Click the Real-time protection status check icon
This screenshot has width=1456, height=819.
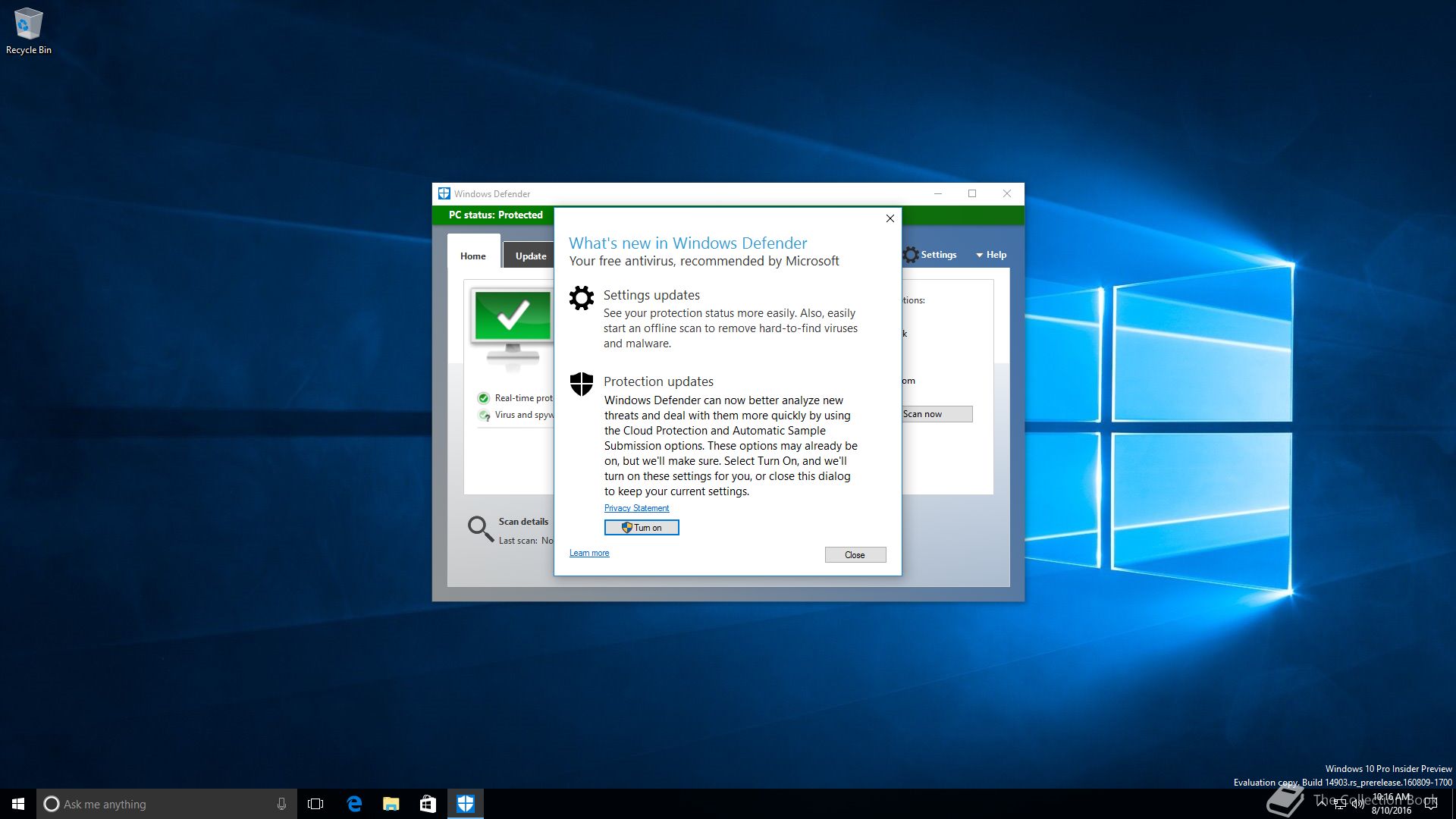click(x=484, y=398)
